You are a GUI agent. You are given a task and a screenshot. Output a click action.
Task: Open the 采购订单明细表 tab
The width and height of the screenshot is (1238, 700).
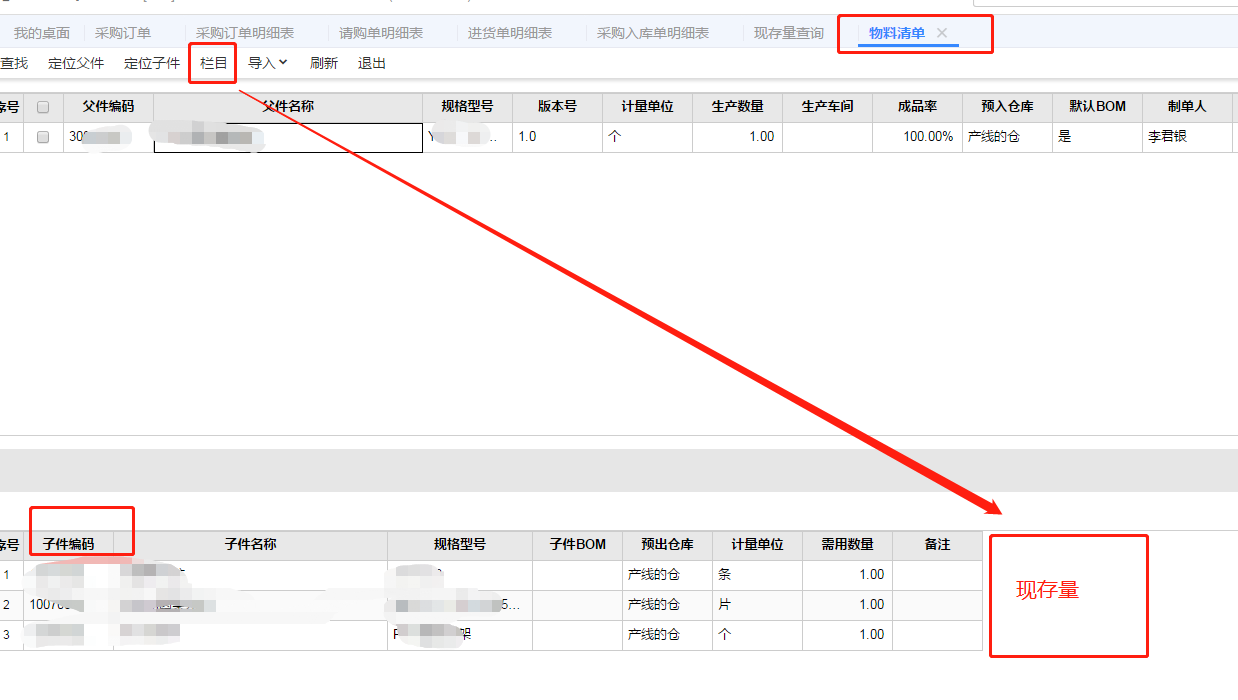(245, 33)
